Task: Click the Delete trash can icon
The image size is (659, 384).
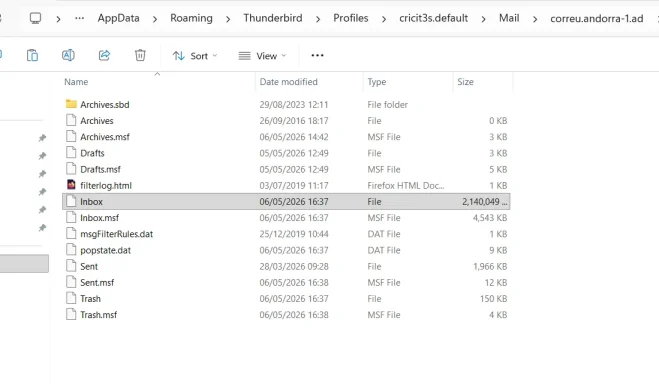Action: click(140, 55)
